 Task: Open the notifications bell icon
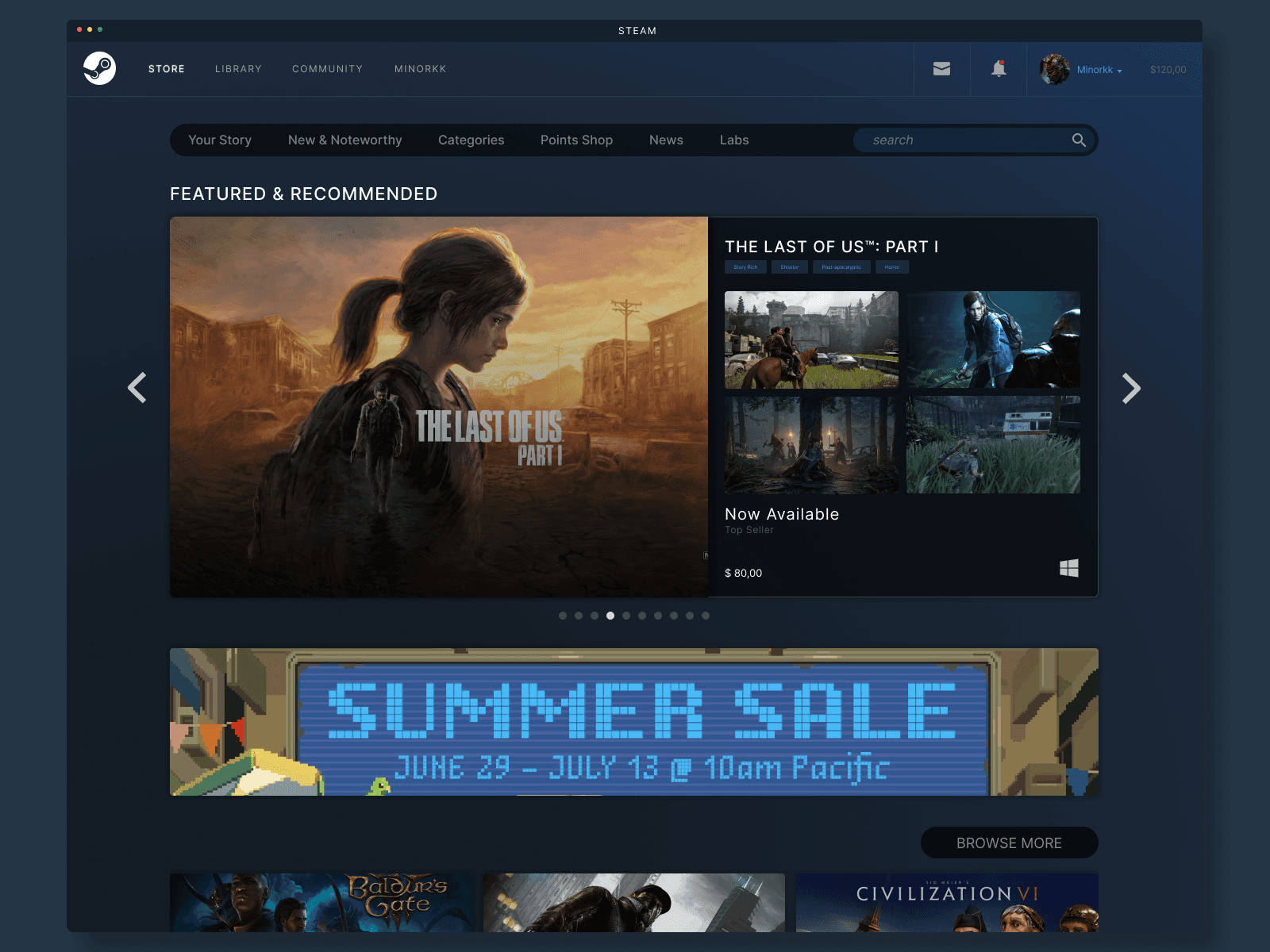(x=999, y=69)
